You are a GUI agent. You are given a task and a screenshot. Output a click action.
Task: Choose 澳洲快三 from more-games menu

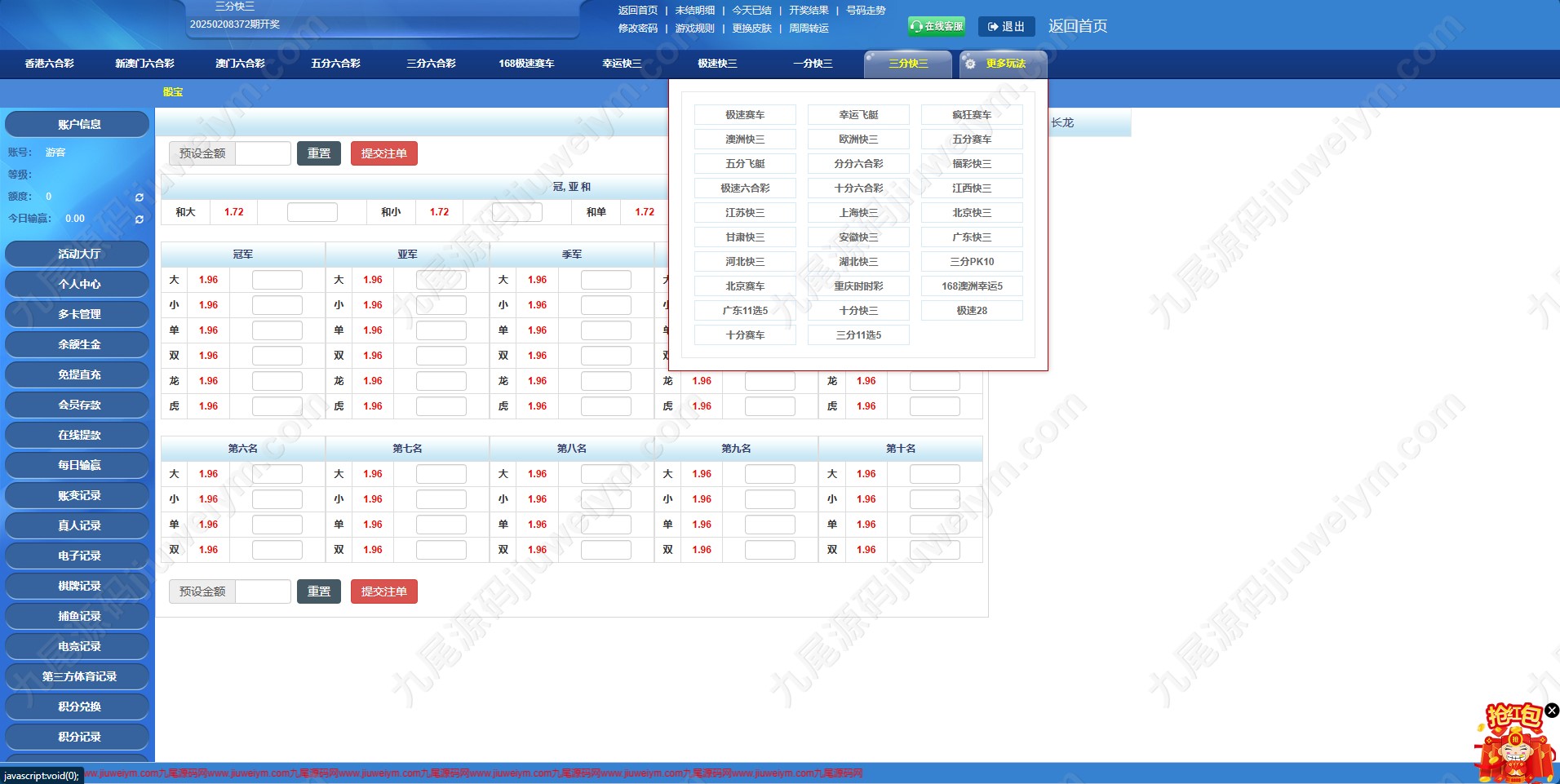point(745,140)
